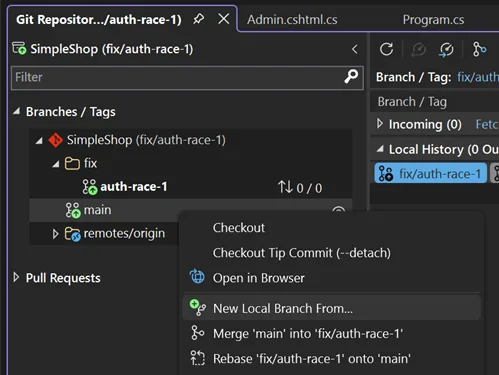Click the Rebase icon in context menu

click(197, 358)
